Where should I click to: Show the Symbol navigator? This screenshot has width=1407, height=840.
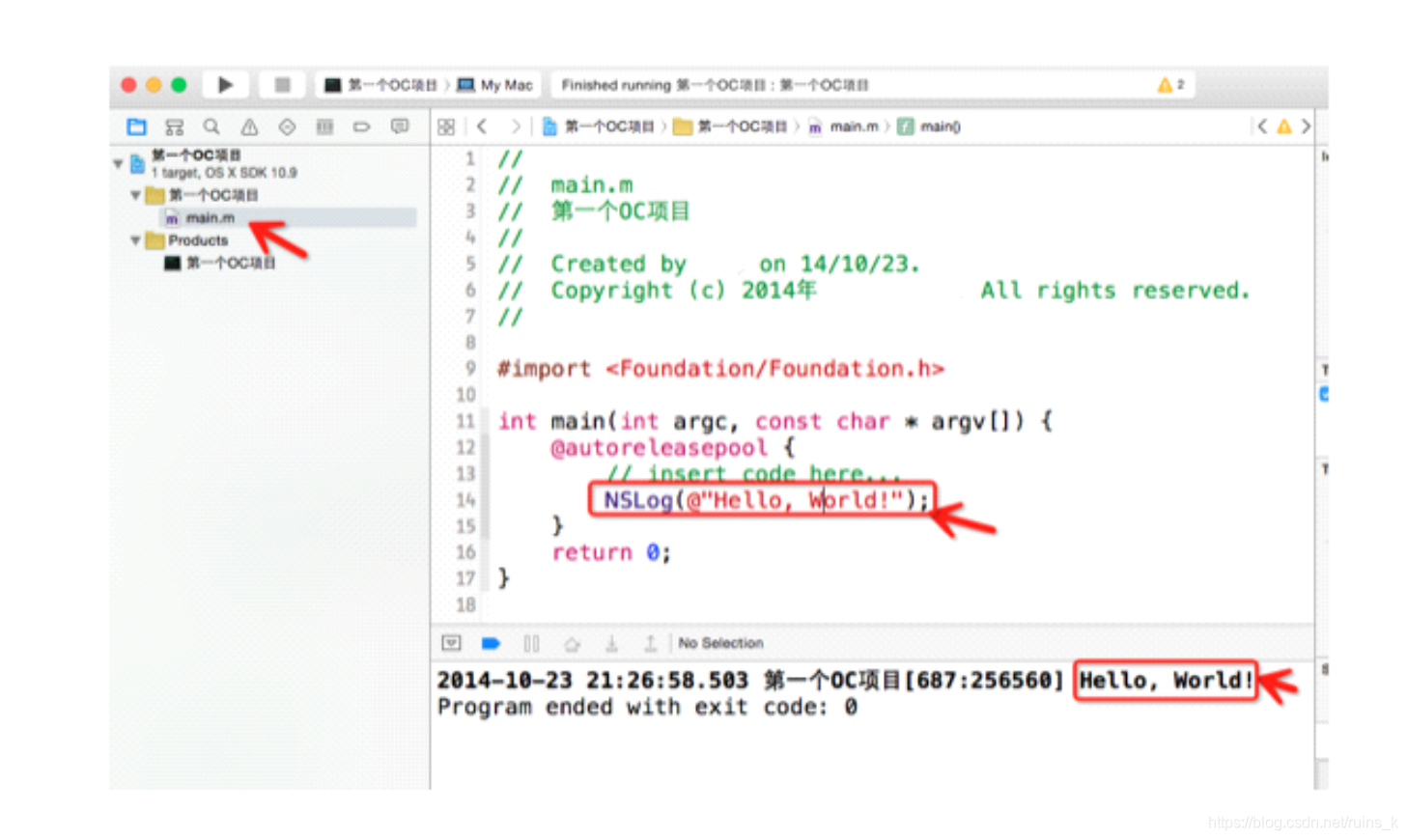pyautogui.click(x=174, y=126)
